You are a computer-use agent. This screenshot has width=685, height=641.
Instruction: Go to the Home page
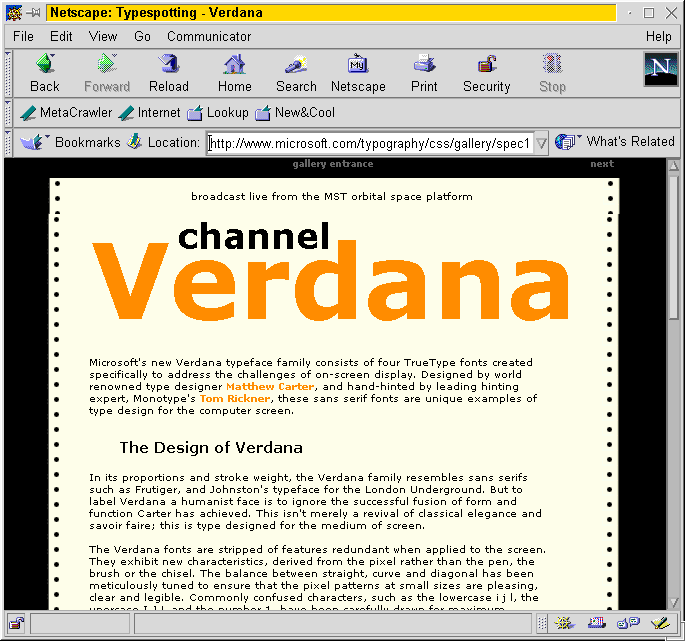(x=235, y=73)
